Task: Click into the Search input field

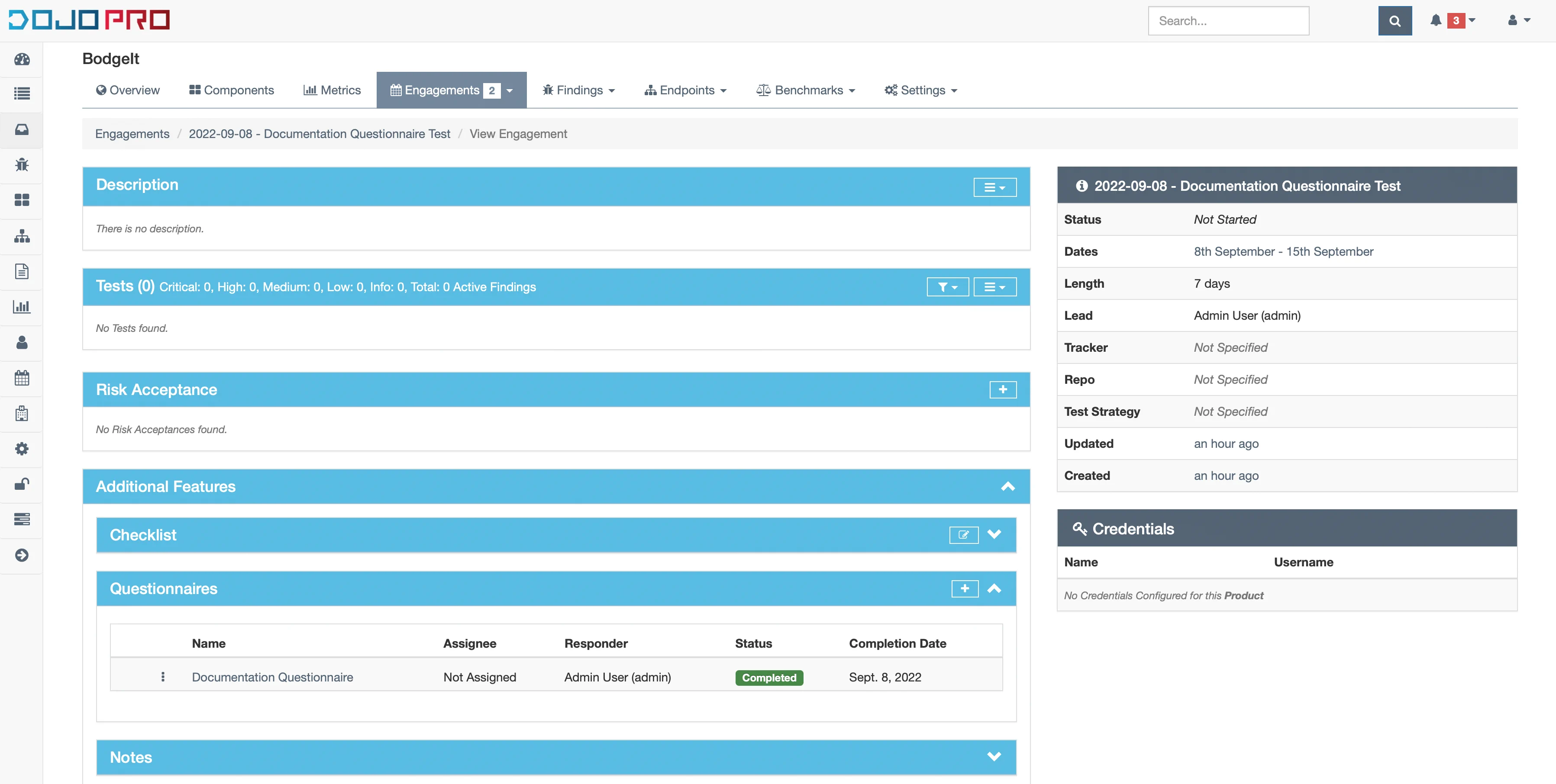Action: [x=1228, y=21]
